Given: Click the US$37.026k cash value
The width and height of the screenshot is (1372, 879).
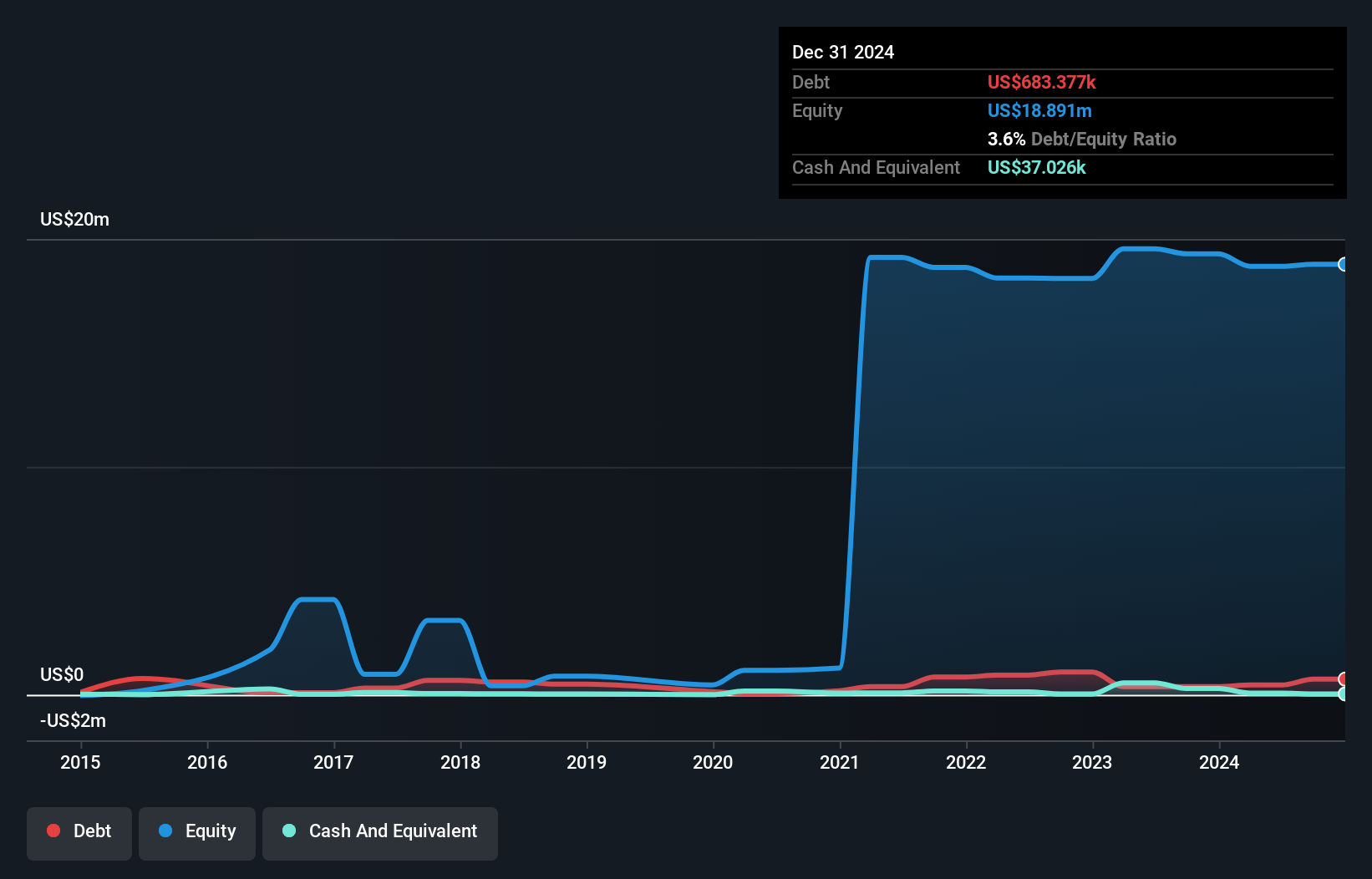Looking at the screenshot, I should (1036, 167).
